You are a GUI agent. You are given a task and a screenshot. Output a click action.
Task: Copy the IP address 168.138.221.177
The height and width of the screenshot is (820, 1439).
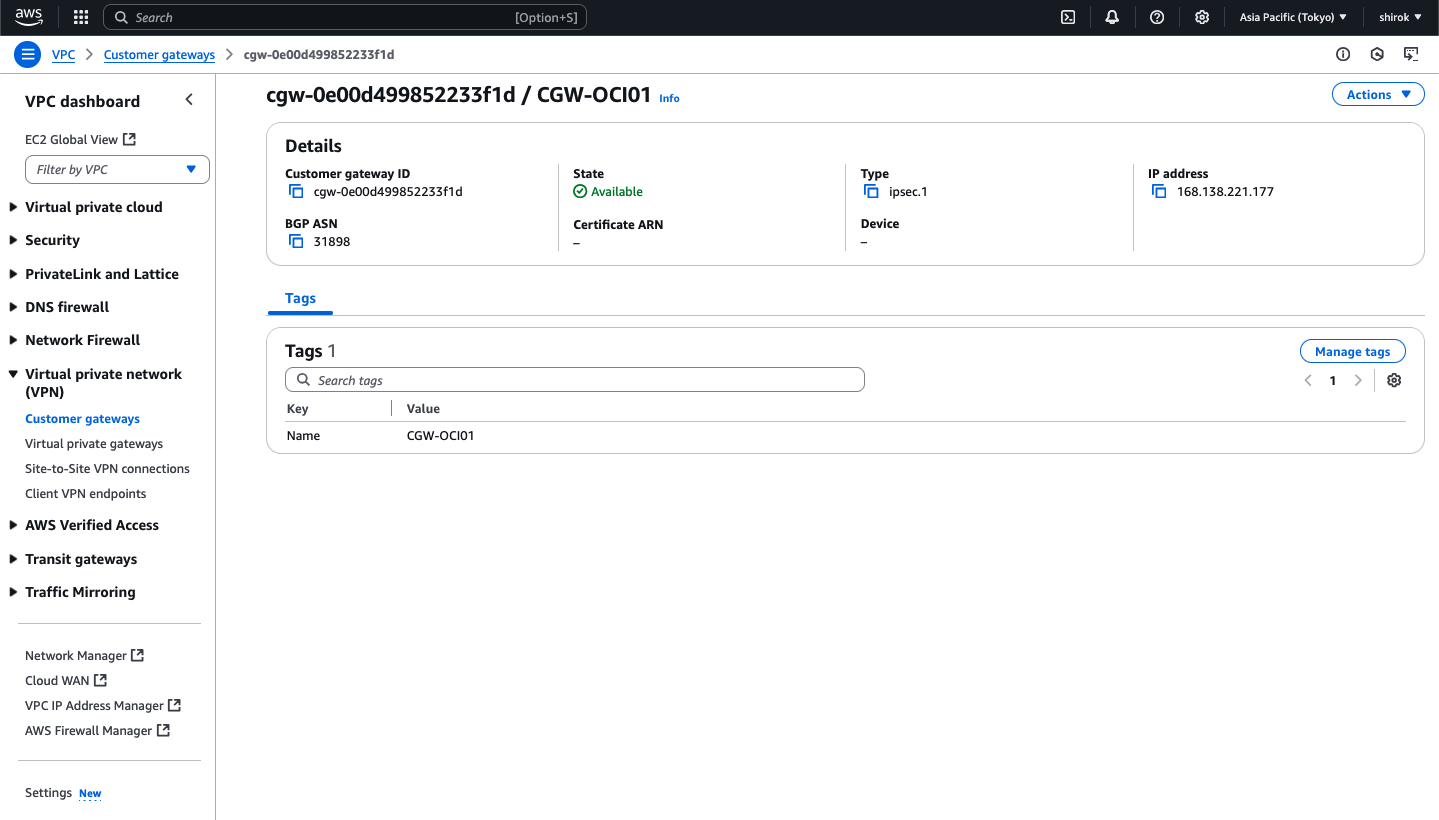[1159, 191]
